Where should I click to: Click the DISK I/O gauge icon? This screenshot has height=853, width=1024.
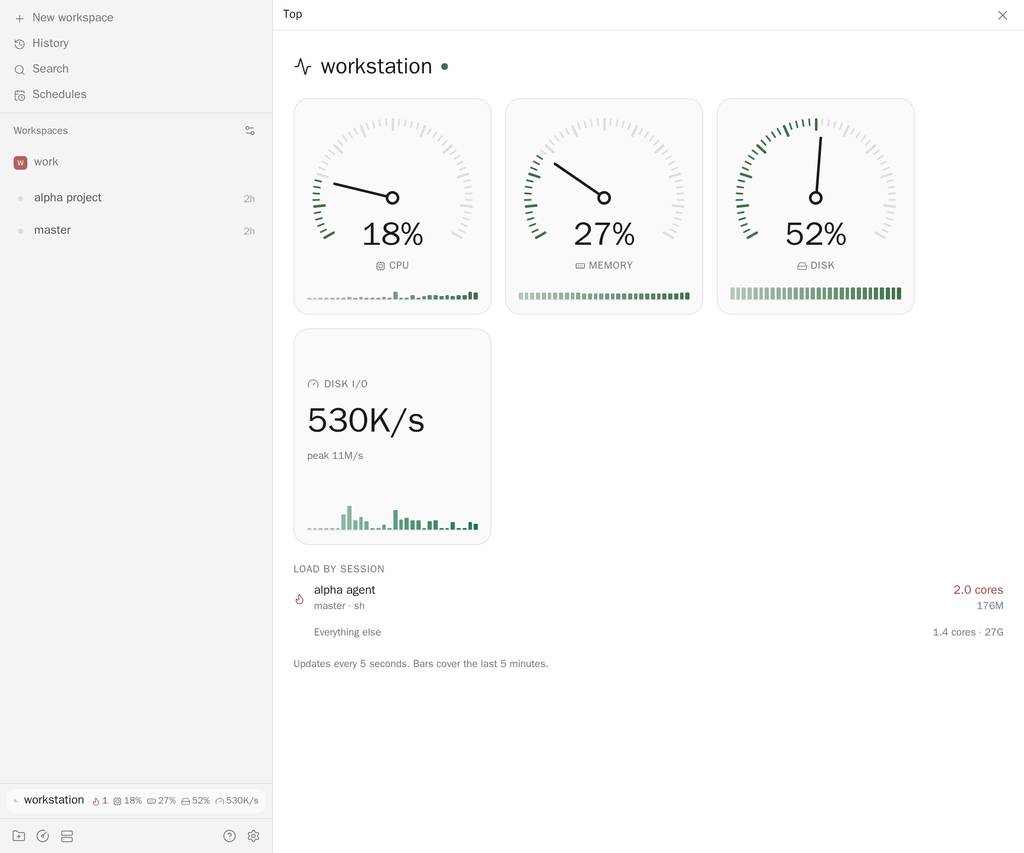click(313, 384)
